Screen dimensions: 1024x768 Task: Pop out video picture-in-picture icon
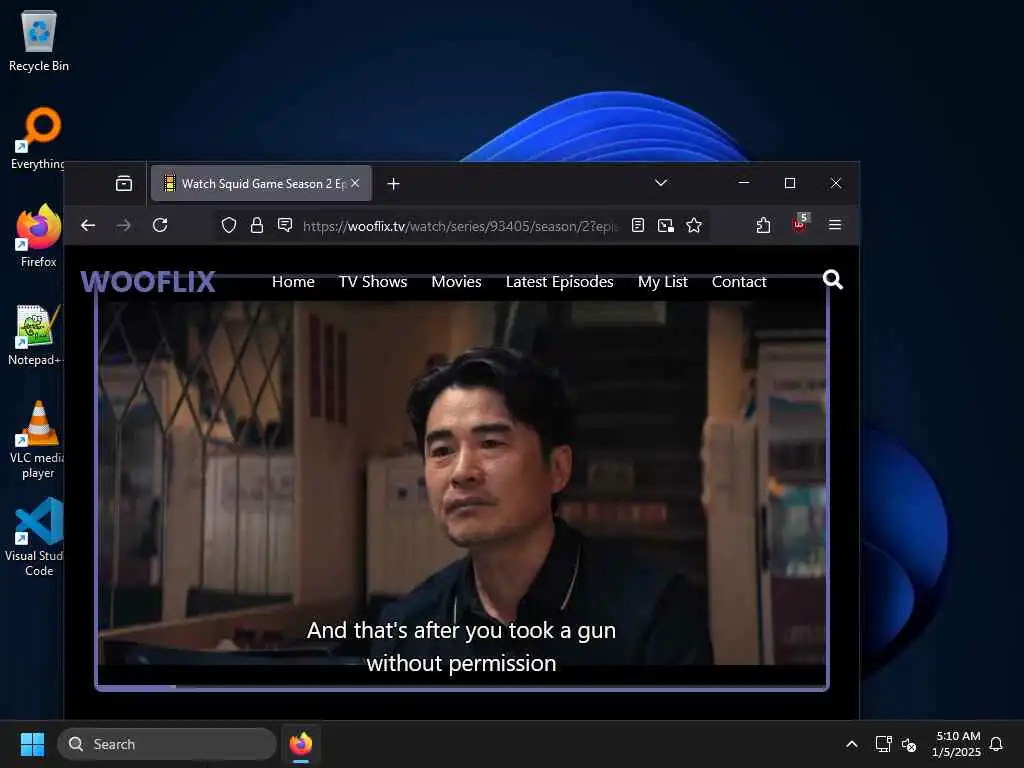665,225
